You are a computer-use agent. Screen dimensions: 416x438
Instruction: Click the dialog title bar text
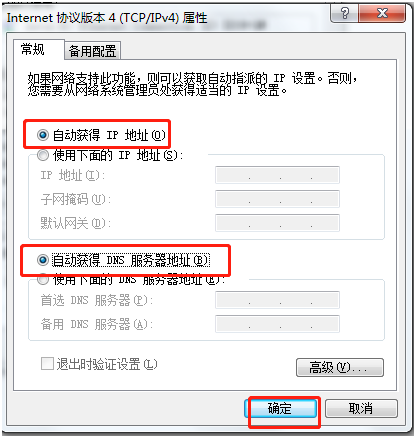(x=107, y=18)
